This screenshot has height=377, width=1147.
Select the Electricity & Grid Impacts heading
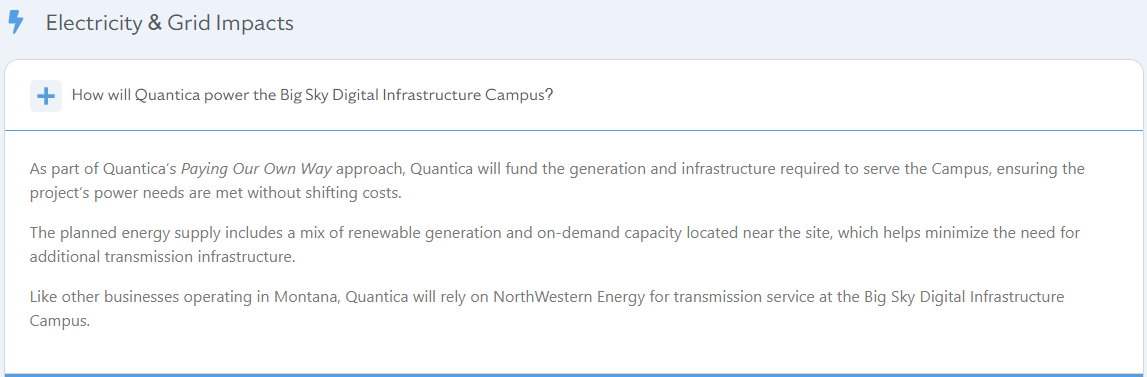(170, 23)
